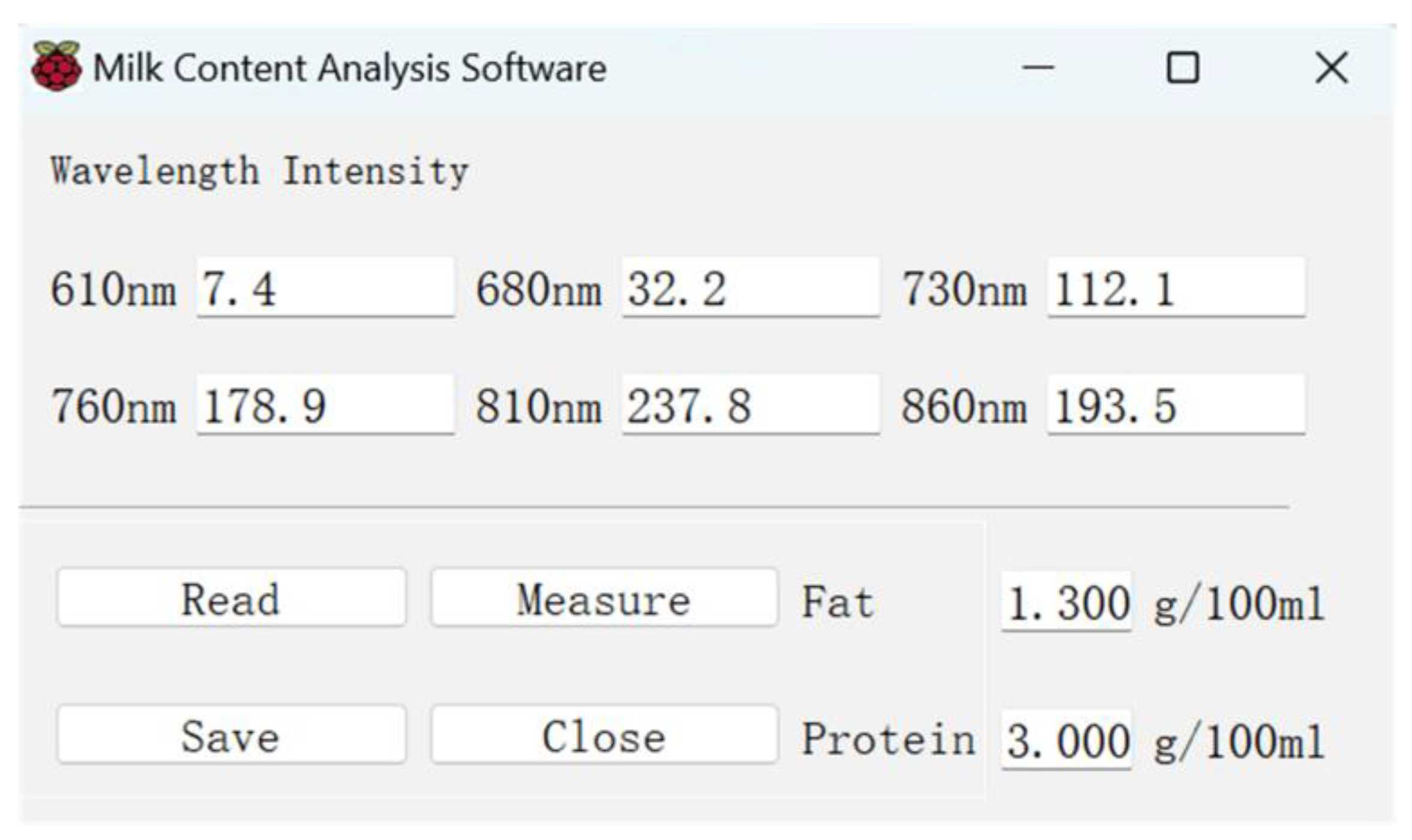
Task: Click the window title text
Action: (350, 68)
